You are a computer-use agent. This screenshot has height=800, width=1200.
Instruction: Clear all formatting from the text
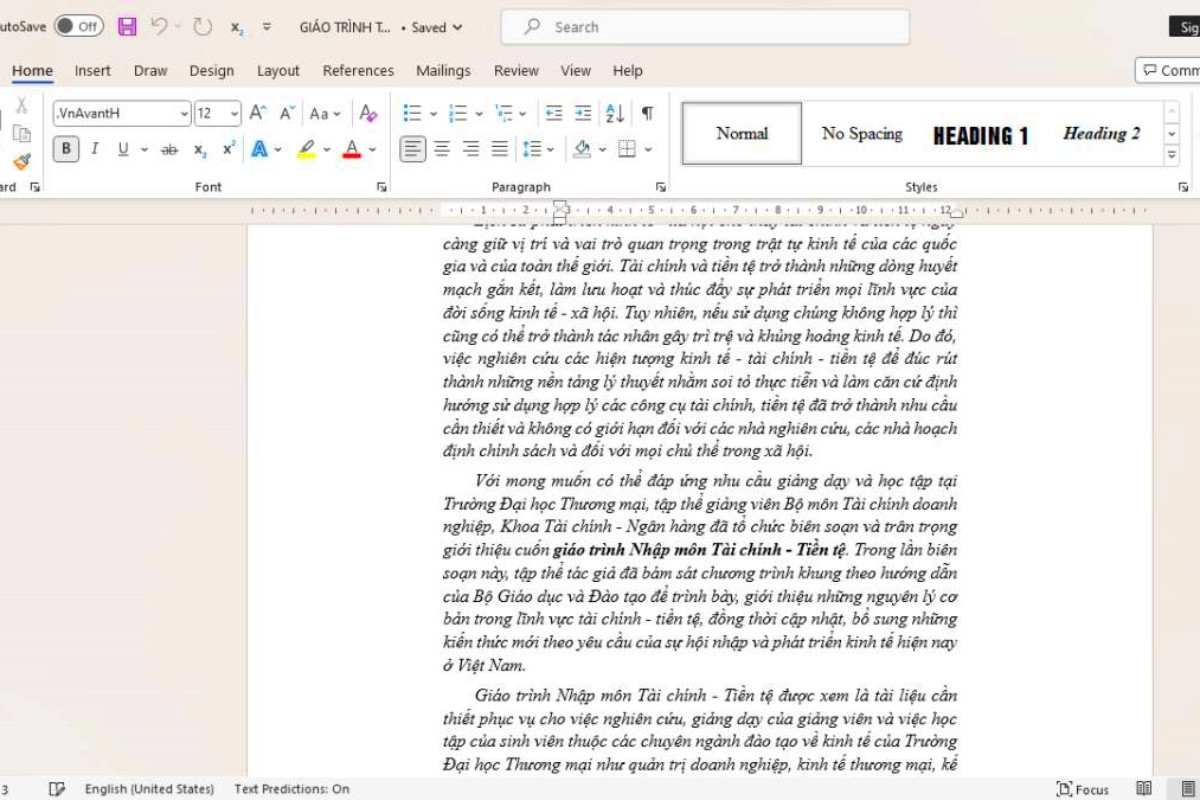click(x=368, y=113)
